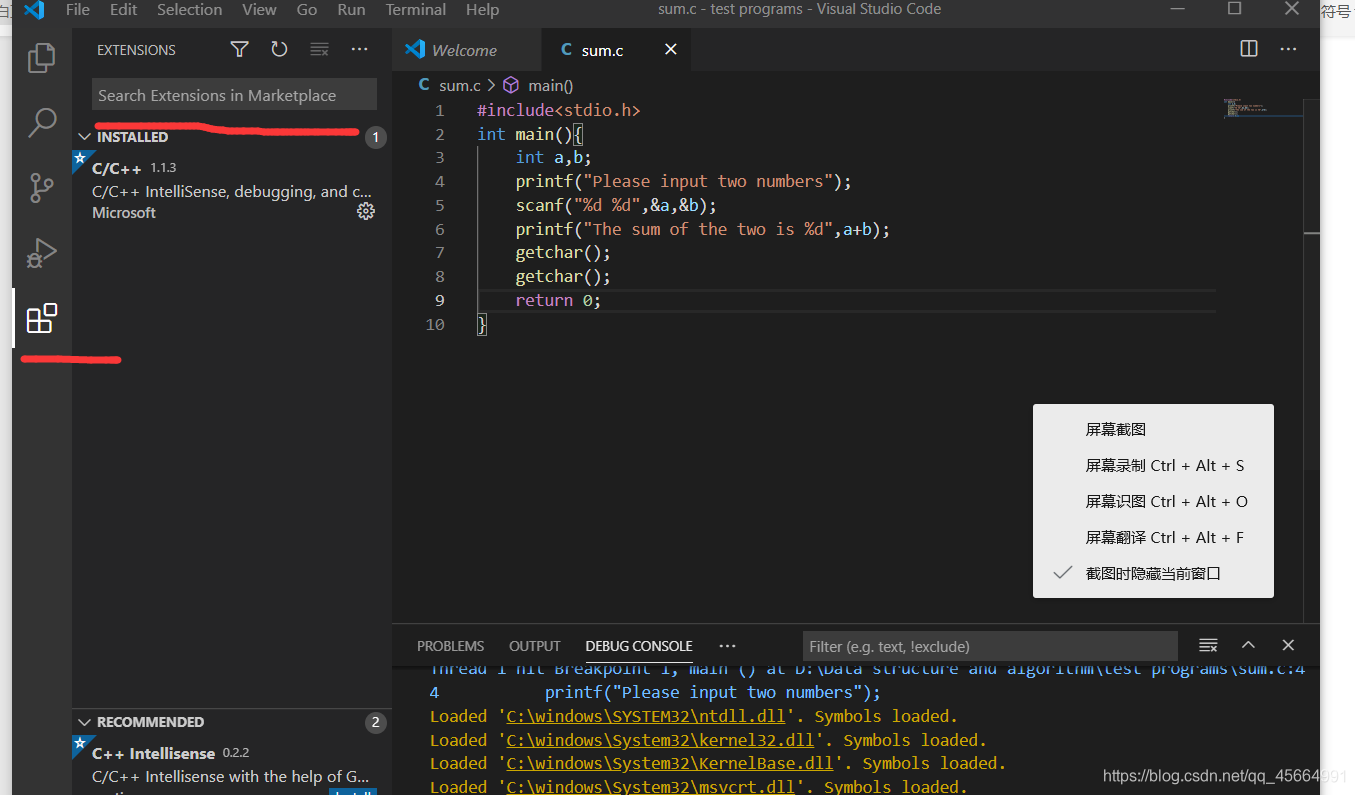Click main() in the breadcrumb
Viewport: 1355px width, 795px height.
(x=550, y=85)
